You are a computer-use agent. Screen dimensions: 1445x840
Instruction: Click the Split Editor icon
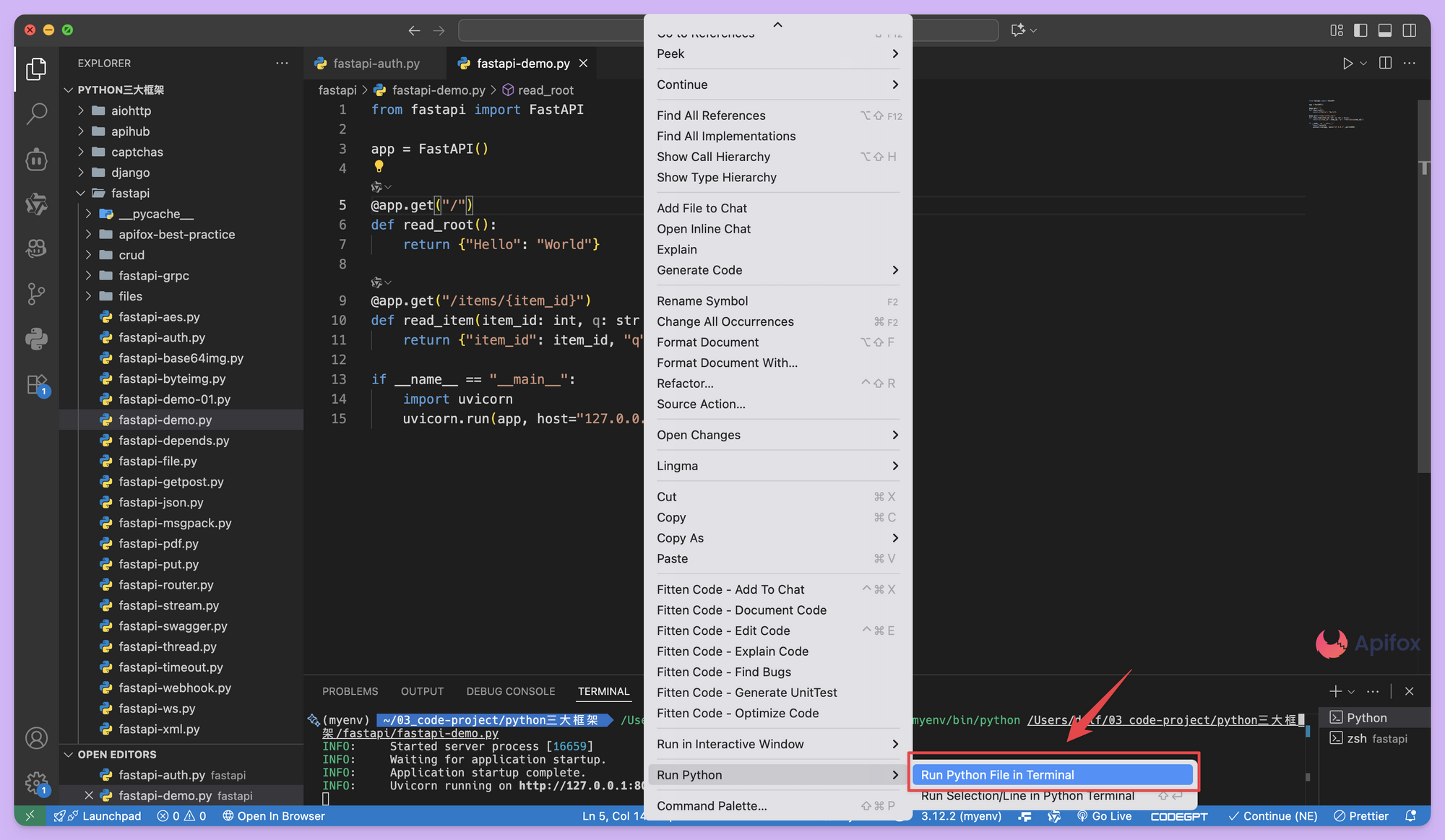pos(1385,64)
